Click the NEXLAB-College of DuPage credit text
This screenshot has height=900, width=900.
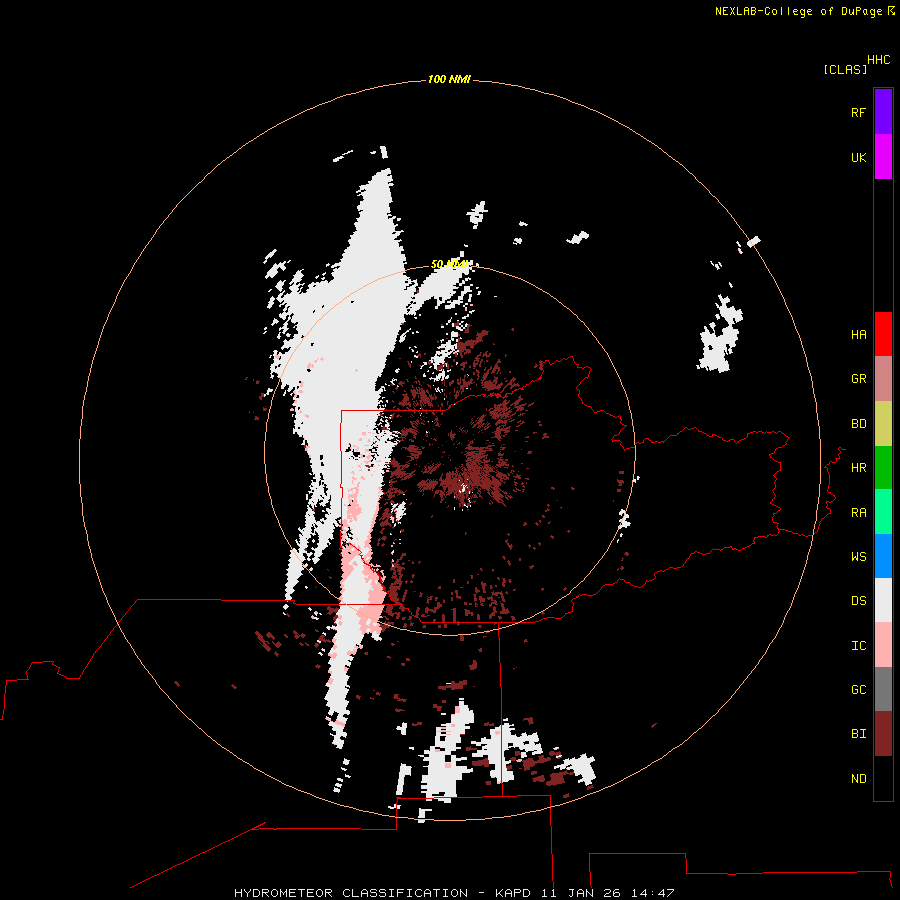coord(798,11)
